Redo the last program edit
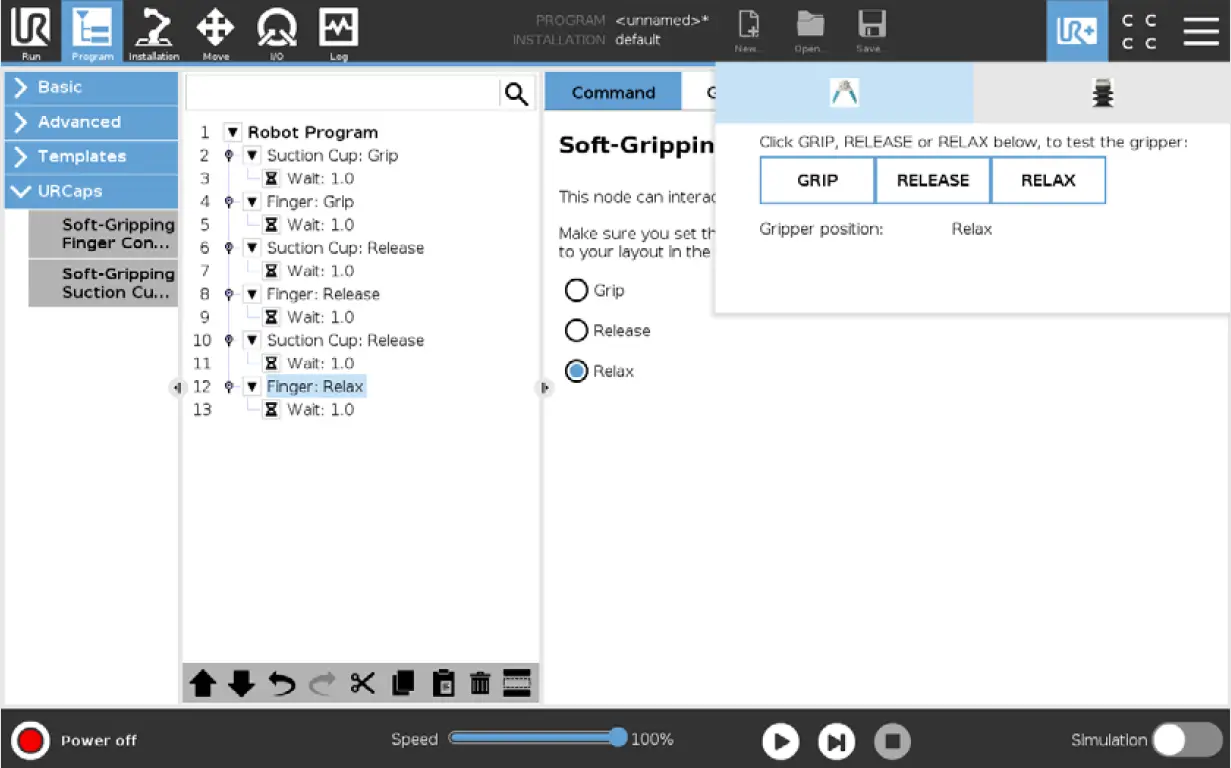Image resolution: width=1231 pixels, height=768 pixels. click(x=322, y=684)
